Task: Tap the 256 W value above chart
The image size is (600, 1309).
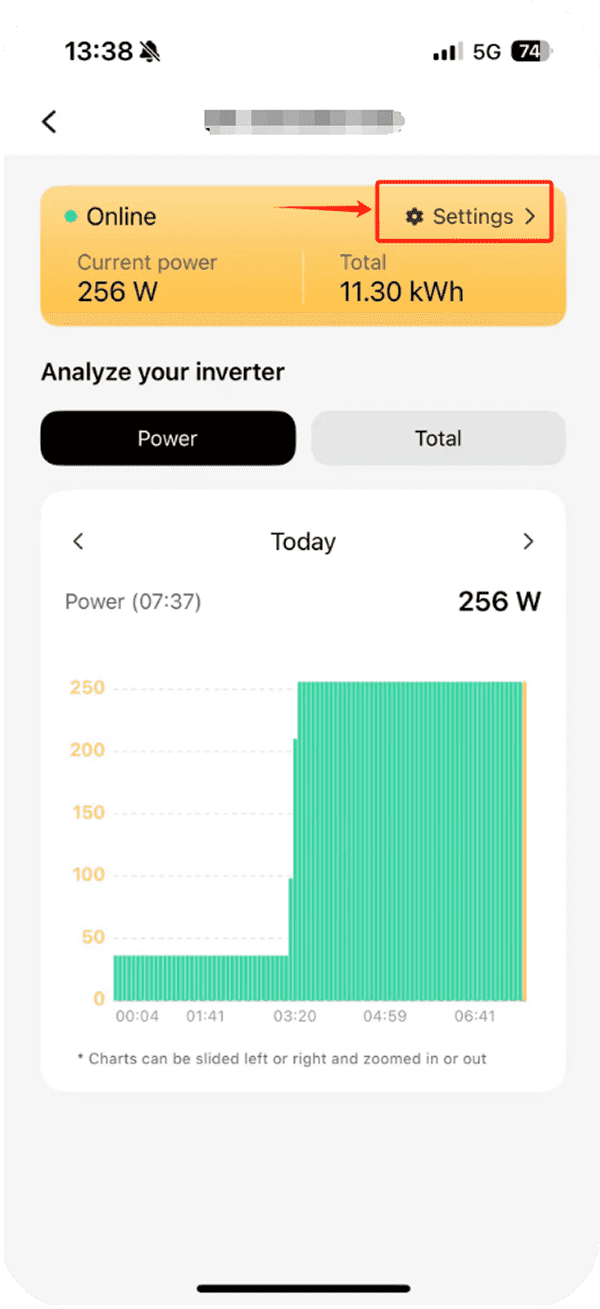Action: (x=499, y=601)
